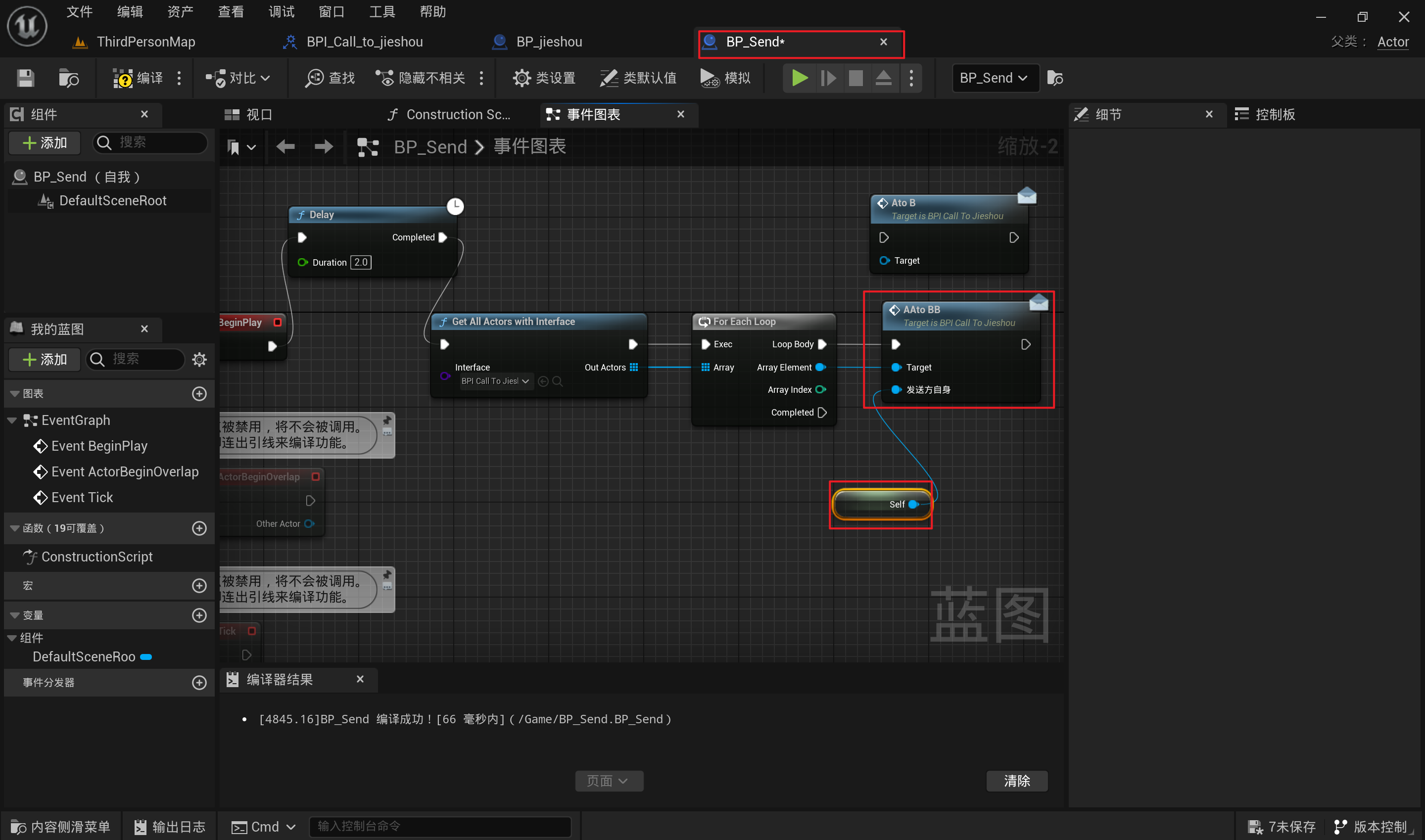
Task: Select Event Tick in tree
Action: [82, 498]
